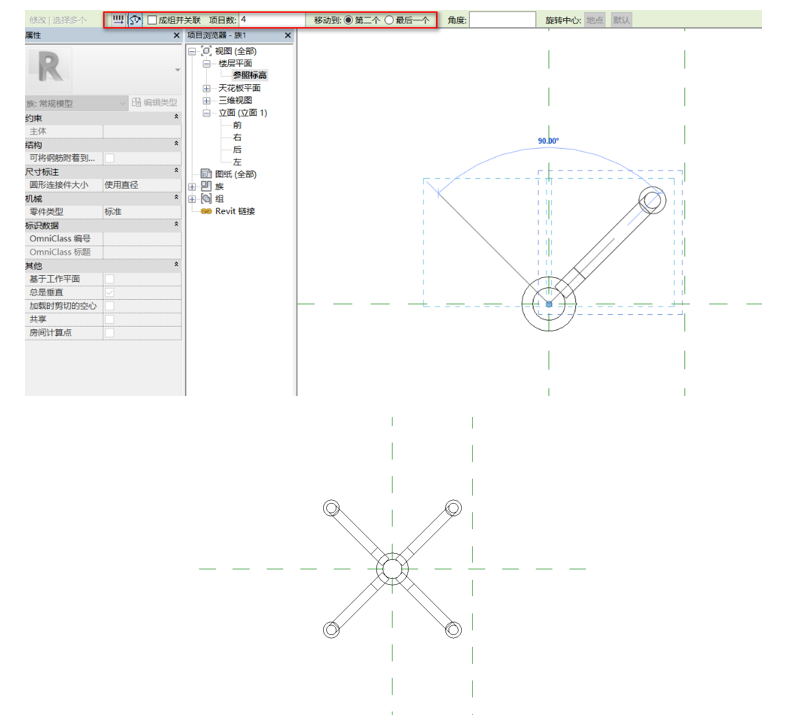
Task: Click the 图纸 (全部) sheets icon
Action: tap(206, 174)
